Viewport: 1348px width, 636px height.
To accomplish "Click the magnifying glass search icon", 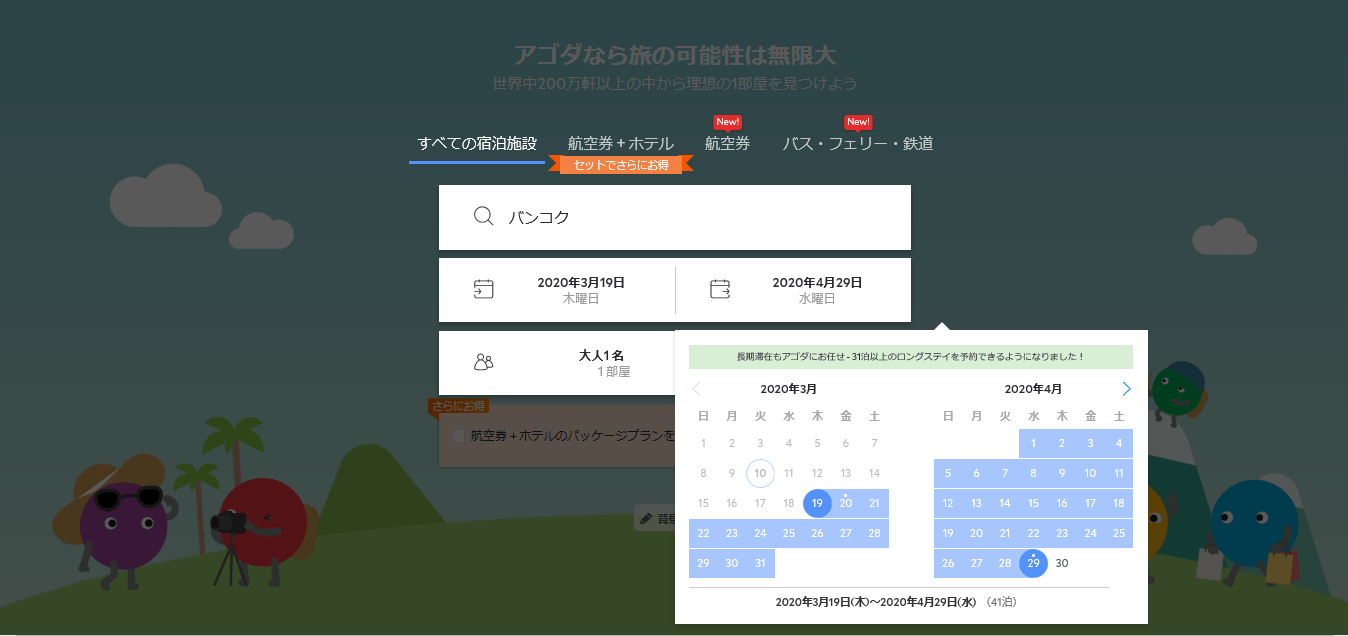I will pos(484,216).
